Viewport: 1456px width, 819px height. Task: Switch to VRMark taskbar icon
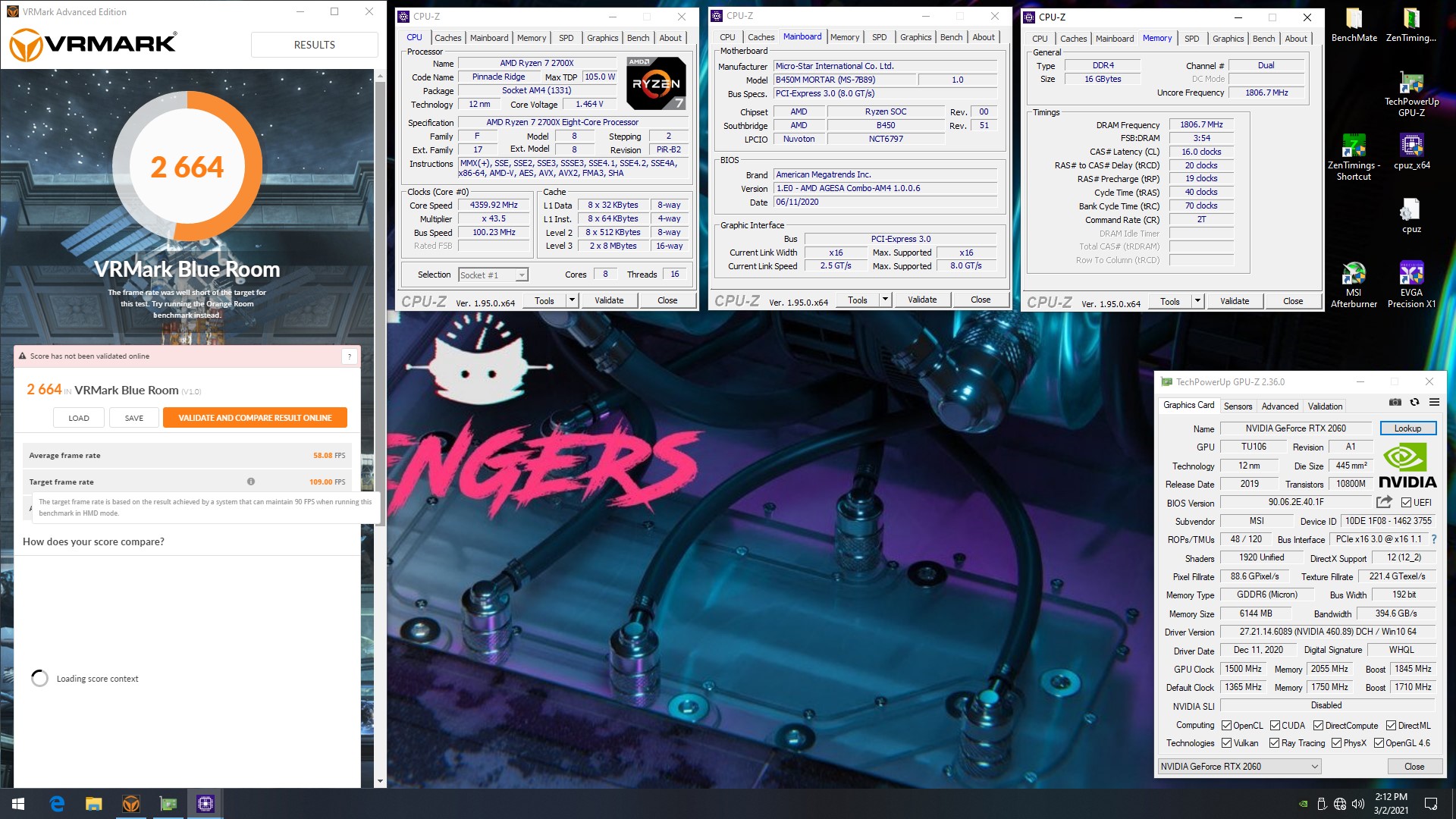click(x=131, y=804)
